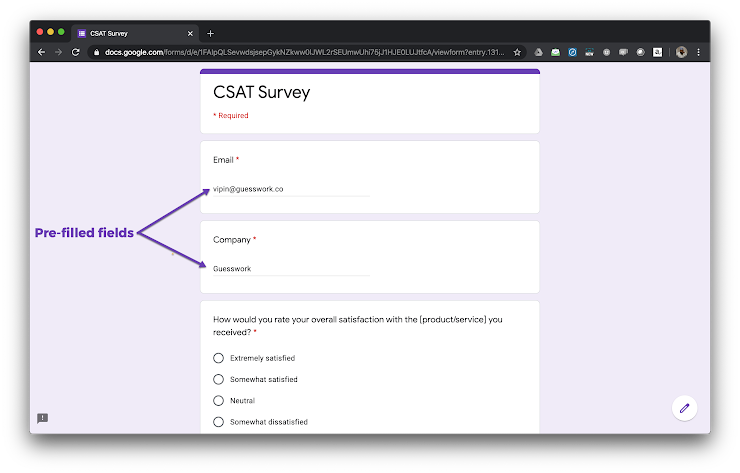This screenshot has width=740, height=473.
Task: Pick the Somewhat dissatisfied option
Action: (219, 422)
